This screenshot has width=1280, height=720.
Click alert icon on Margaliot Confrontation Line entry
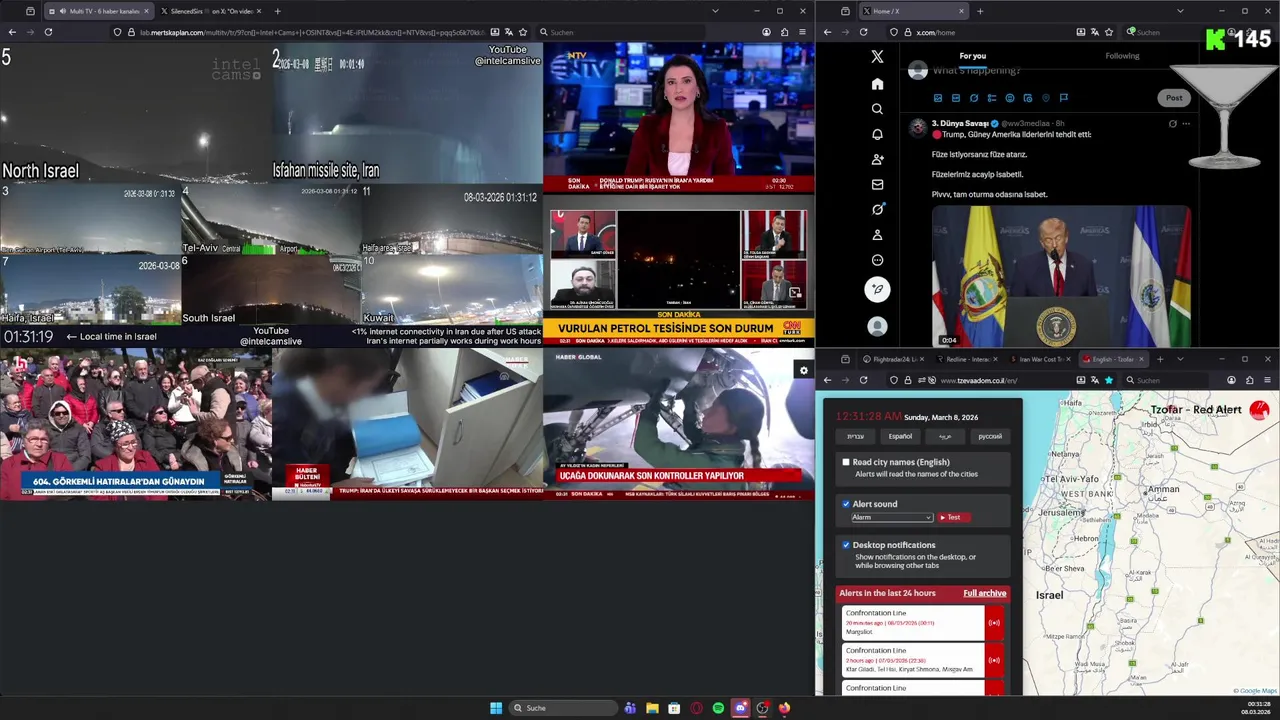pos(994,623)
